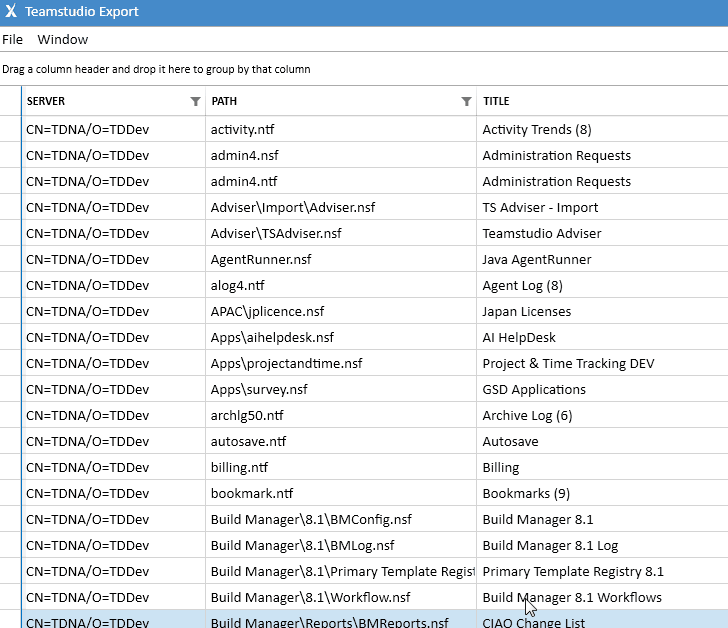Open the File menu

[x=13, y=39]
